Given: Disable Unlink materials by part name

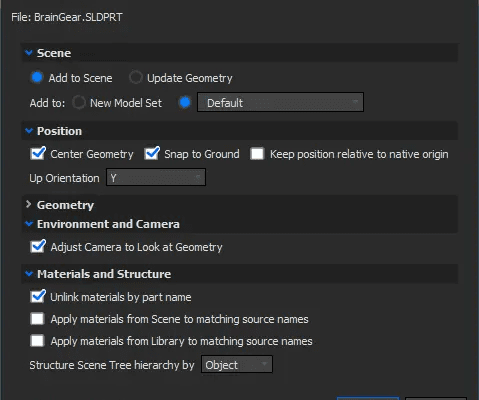Looking at the screenshot, I should [38, 296].
